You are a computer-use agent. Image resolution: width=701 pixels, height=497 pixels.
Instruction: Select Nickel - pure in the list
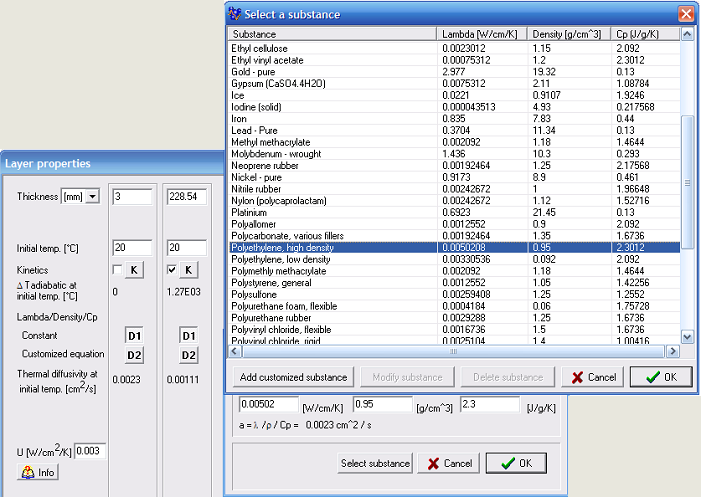point(455,177)
